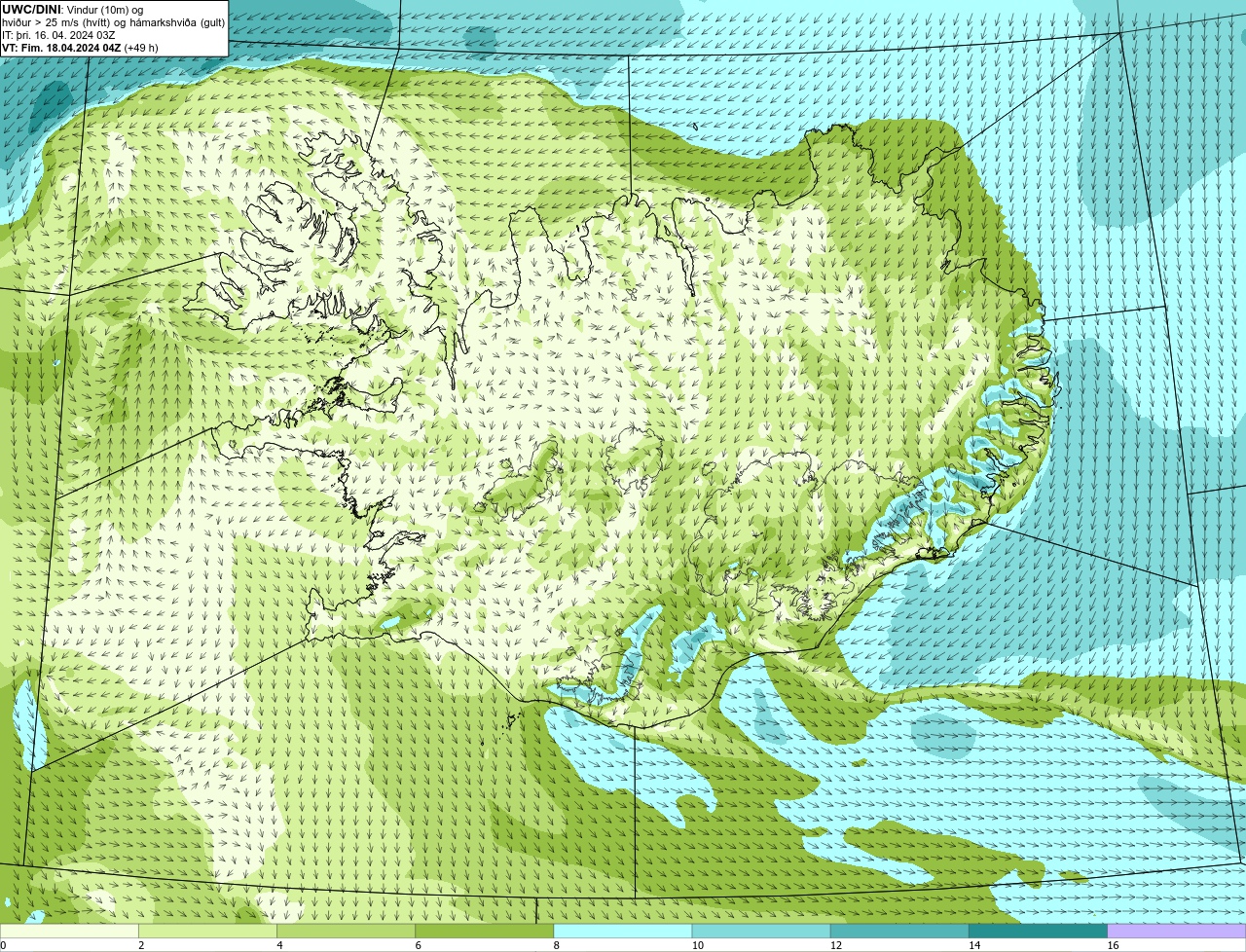Viewport: 1246px width, 952px height.
Task: Click the light cyan 8–10 m/s legend swatch
Action: (623, 931)
